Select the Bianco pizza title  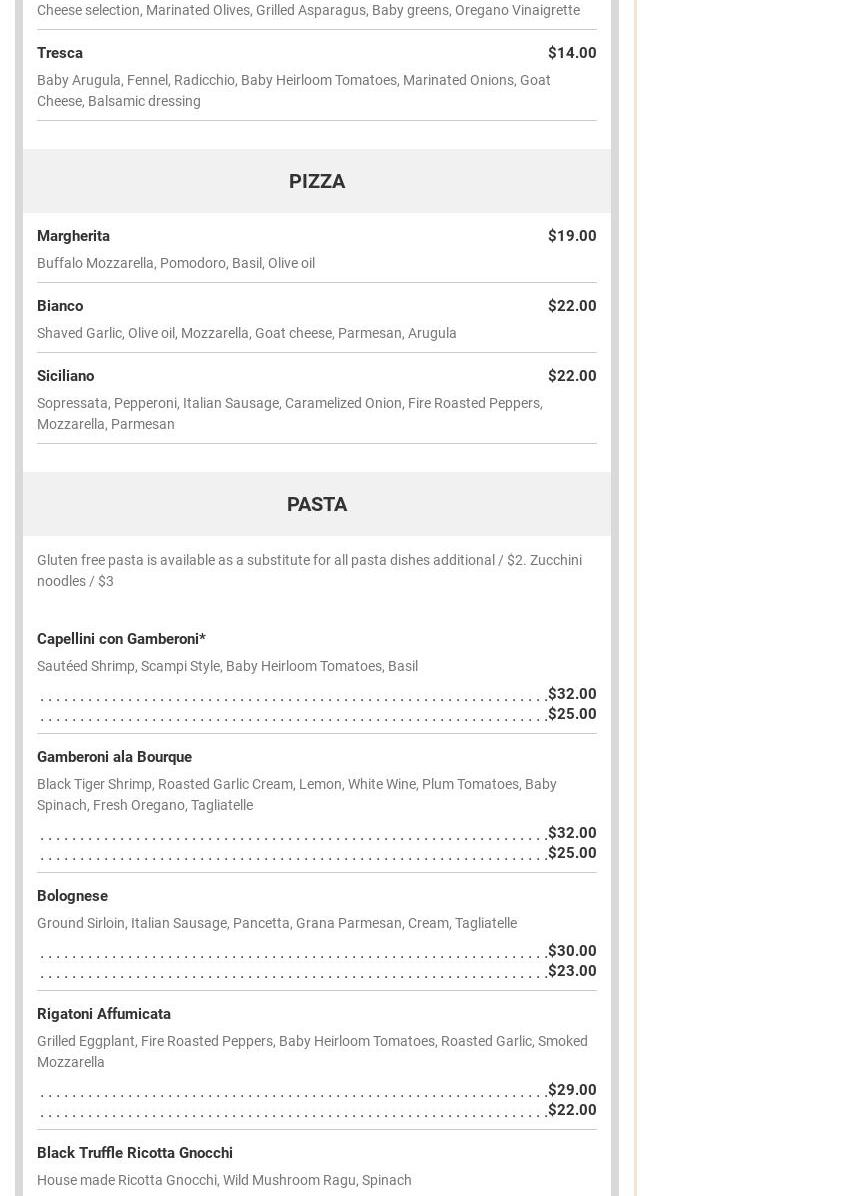coord(60,306)
